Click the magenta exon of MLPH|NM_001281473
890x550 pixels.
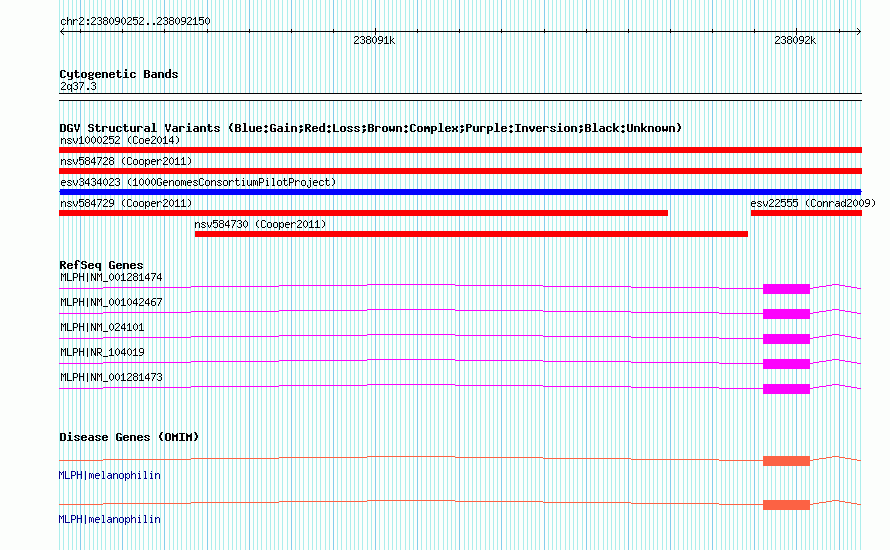click(786, 389)
